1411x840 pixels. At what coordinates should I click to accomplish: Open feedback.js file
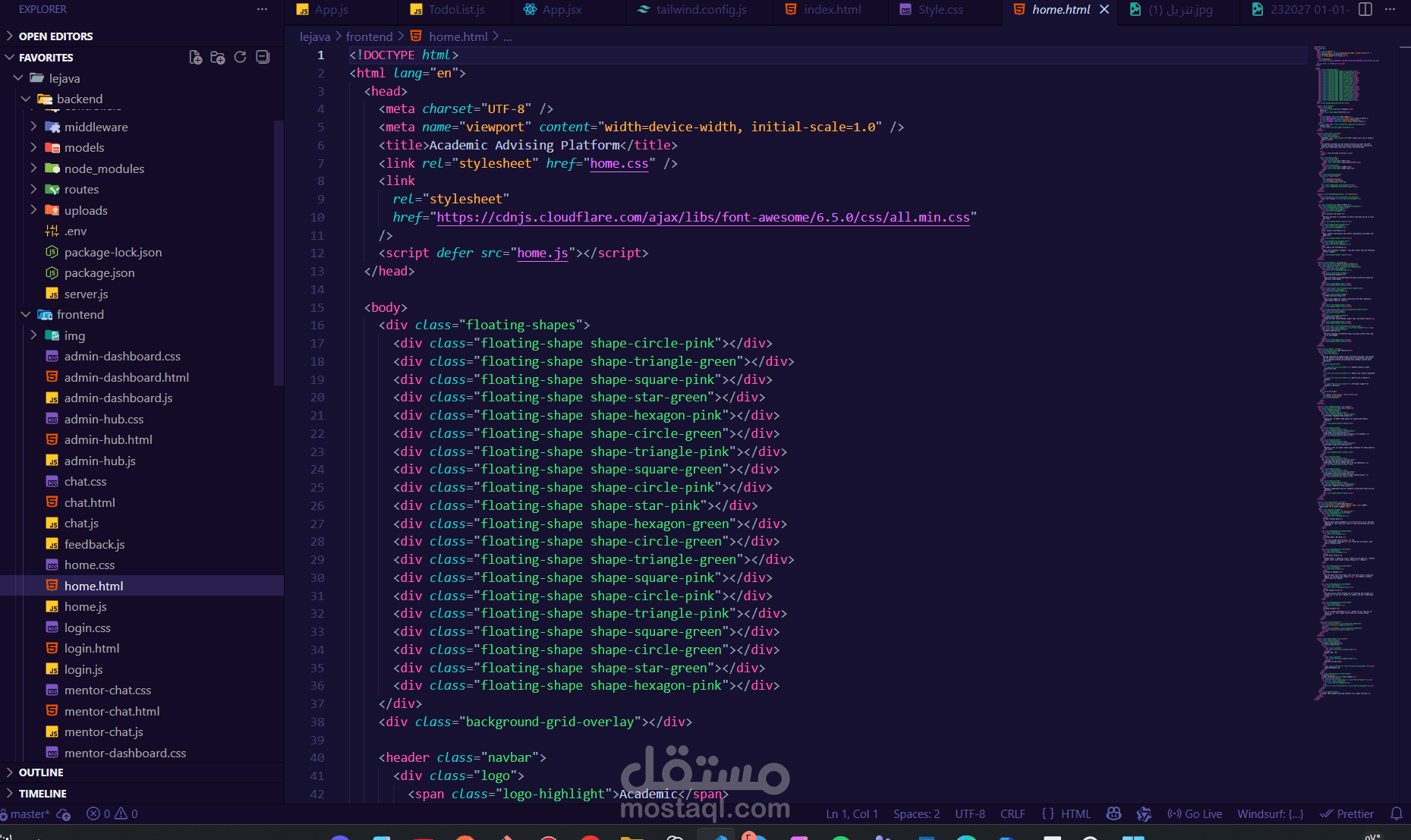pos(94,544)
